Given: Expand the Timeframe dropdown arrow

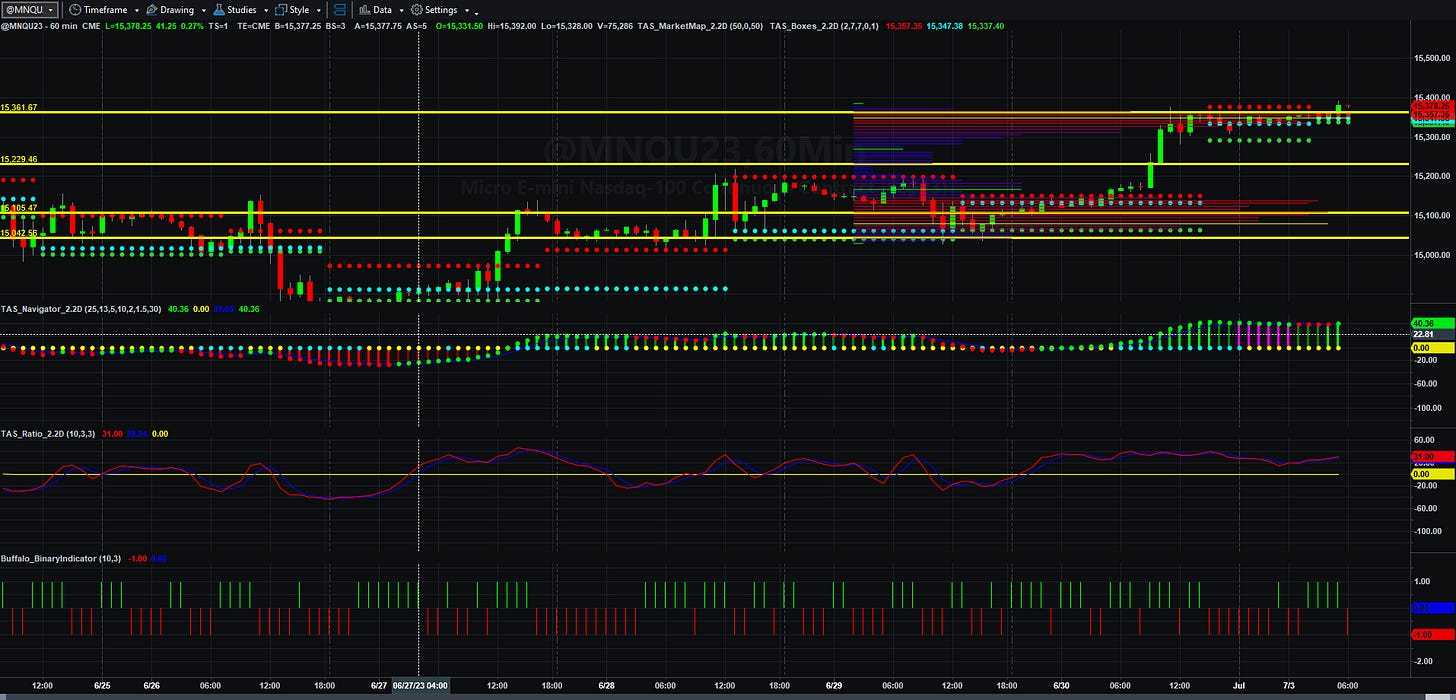Looking at the screenshot, I should click(x=137, y=10).
